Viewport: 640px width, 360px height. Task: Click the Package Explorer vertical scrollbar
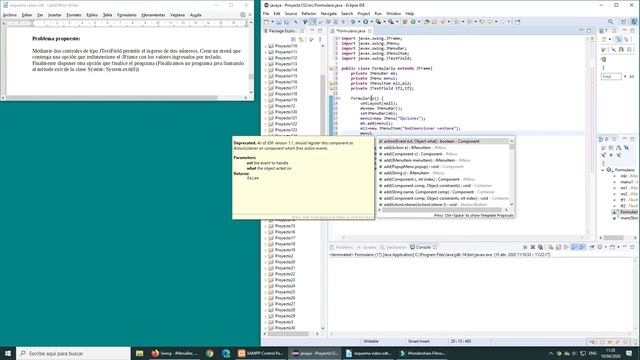pyautogui.click(x=323, y=186)
